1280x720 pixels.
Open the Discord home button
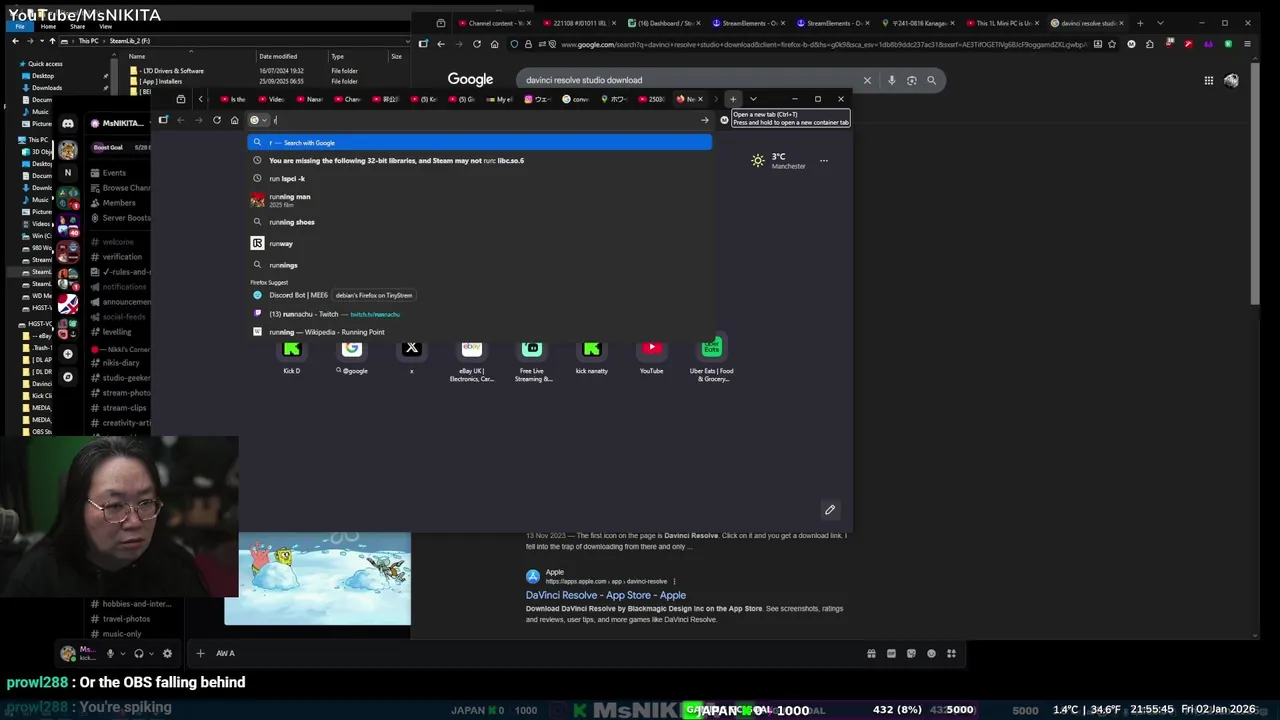click(68, 124)
